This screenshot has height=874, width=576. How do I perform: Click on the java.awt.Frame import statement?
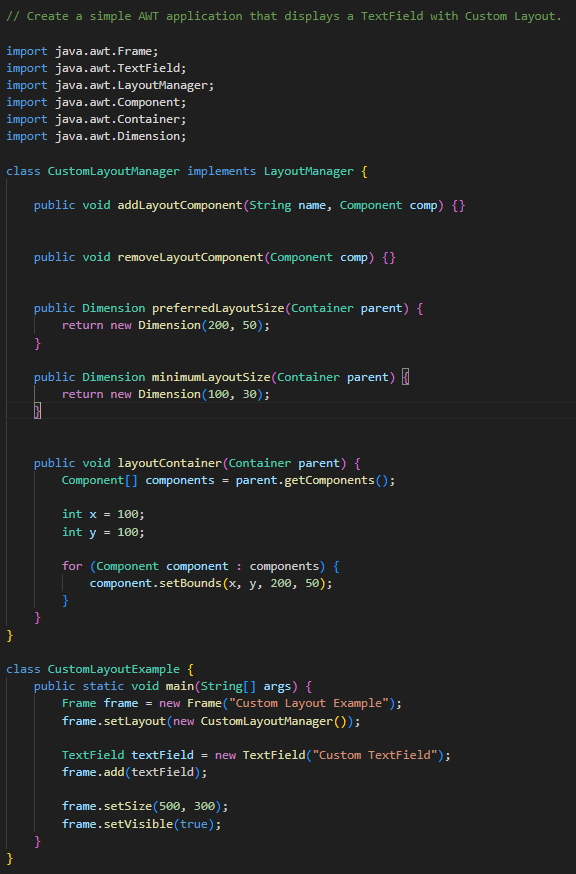pyautogui.click(x=83, y=51)
